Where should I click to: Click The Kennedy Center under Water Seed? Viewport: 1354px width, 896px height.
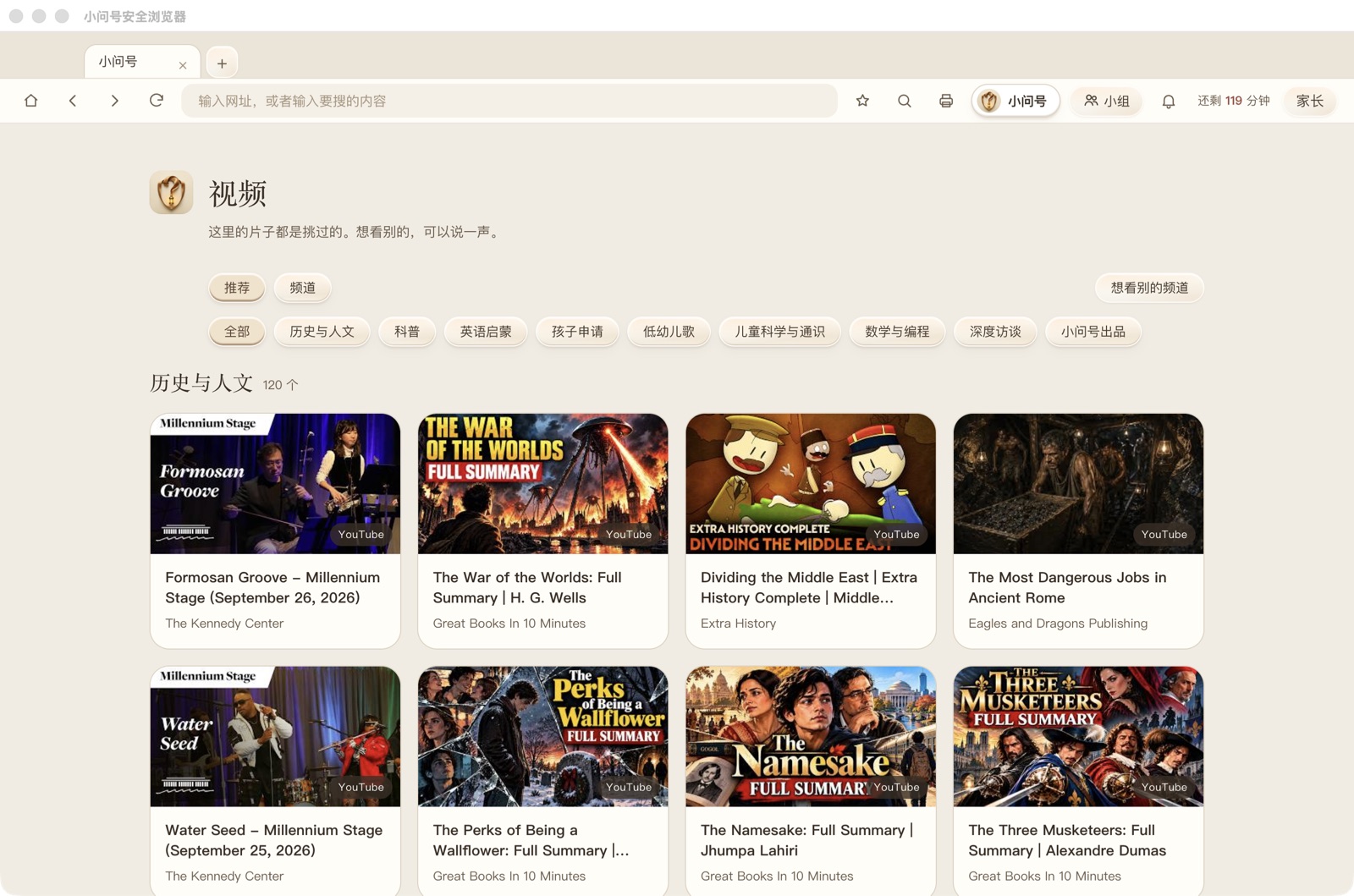click(x=224, y=877)
